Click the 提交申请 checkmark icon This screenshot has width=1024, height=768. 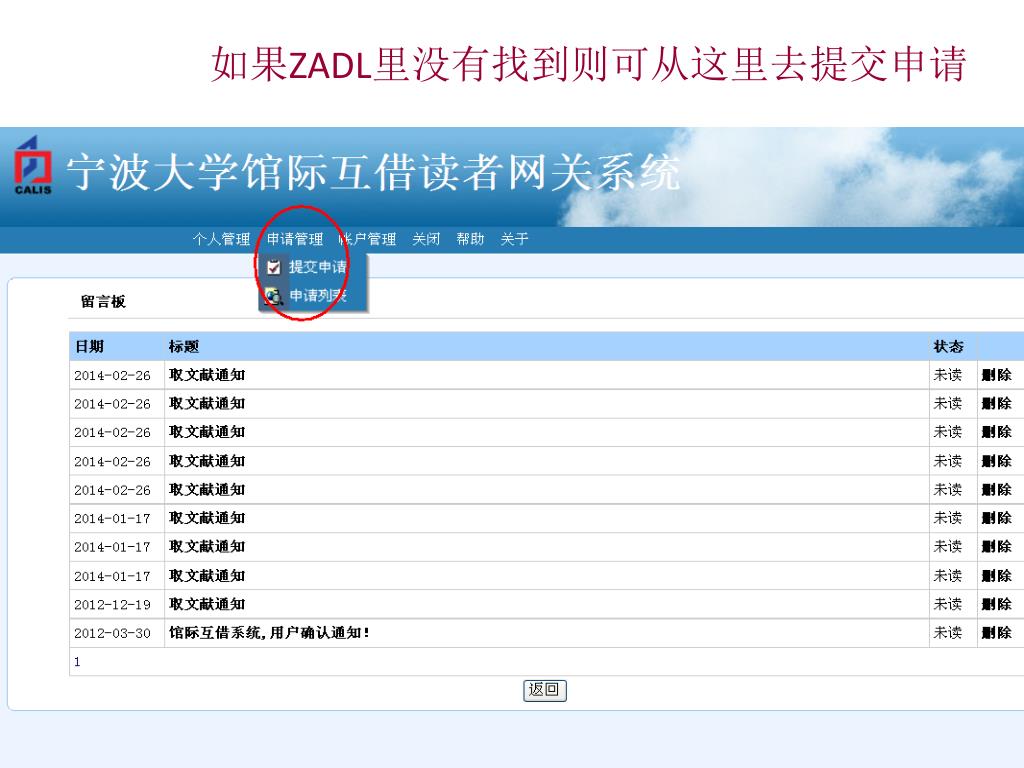274,267
